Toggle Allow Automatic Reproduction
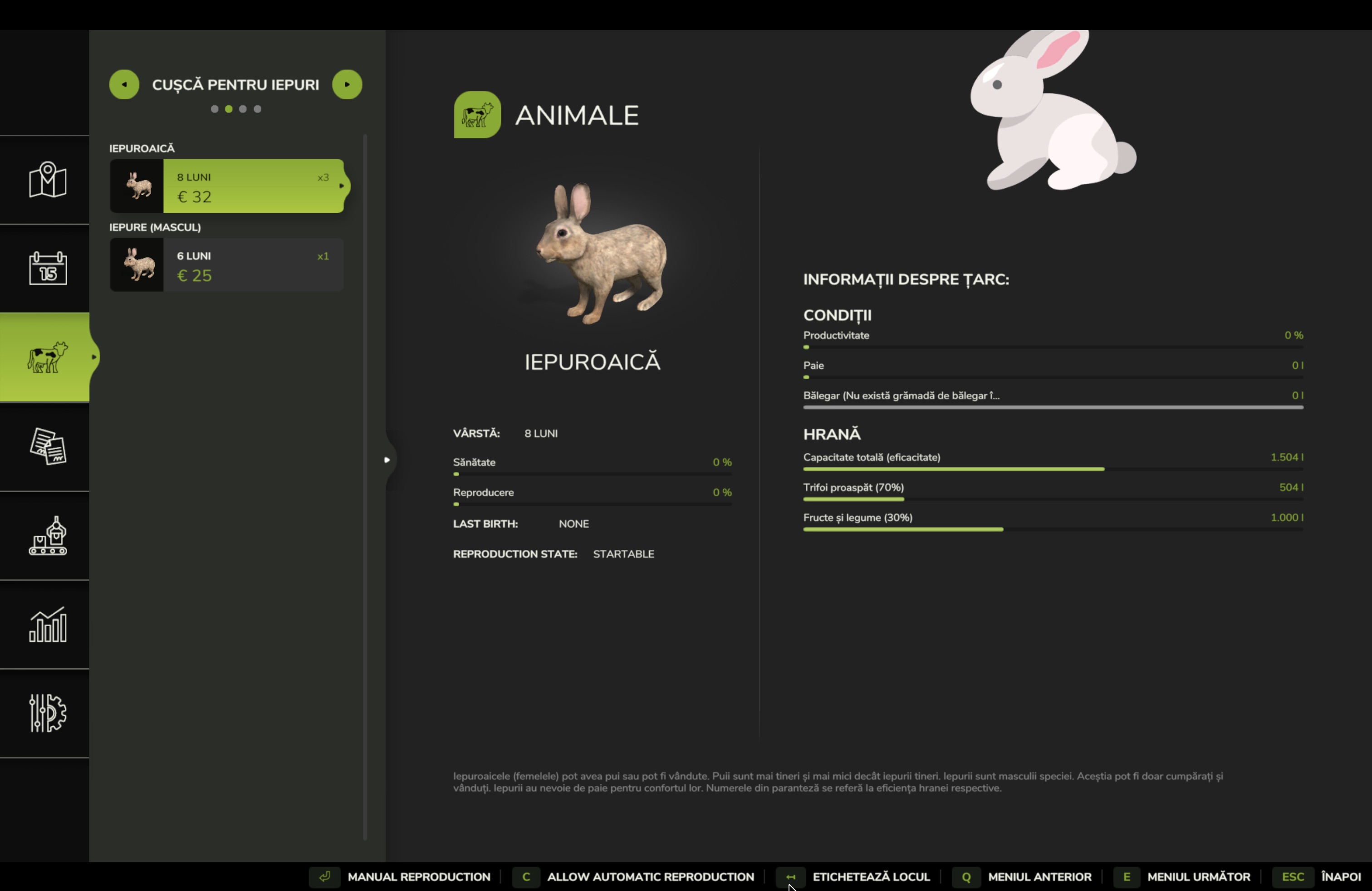1372x891 pixels. click(650, 876)
